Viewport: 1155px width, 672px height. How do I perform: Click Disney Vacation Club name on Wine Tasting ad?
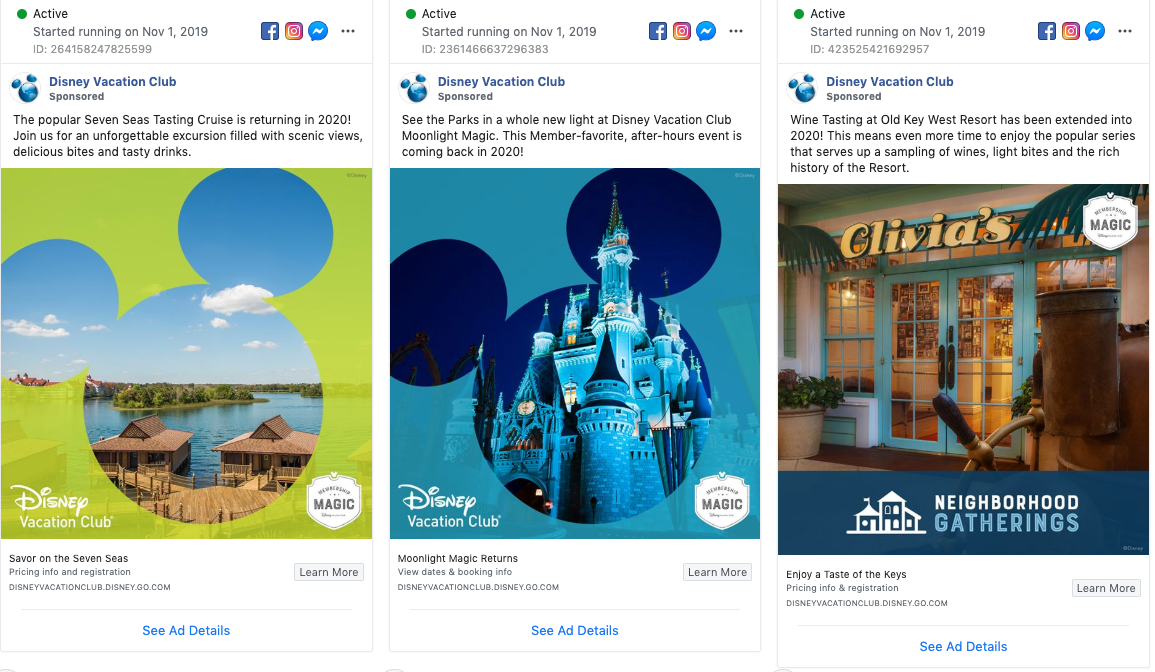[x=890, y=82]
